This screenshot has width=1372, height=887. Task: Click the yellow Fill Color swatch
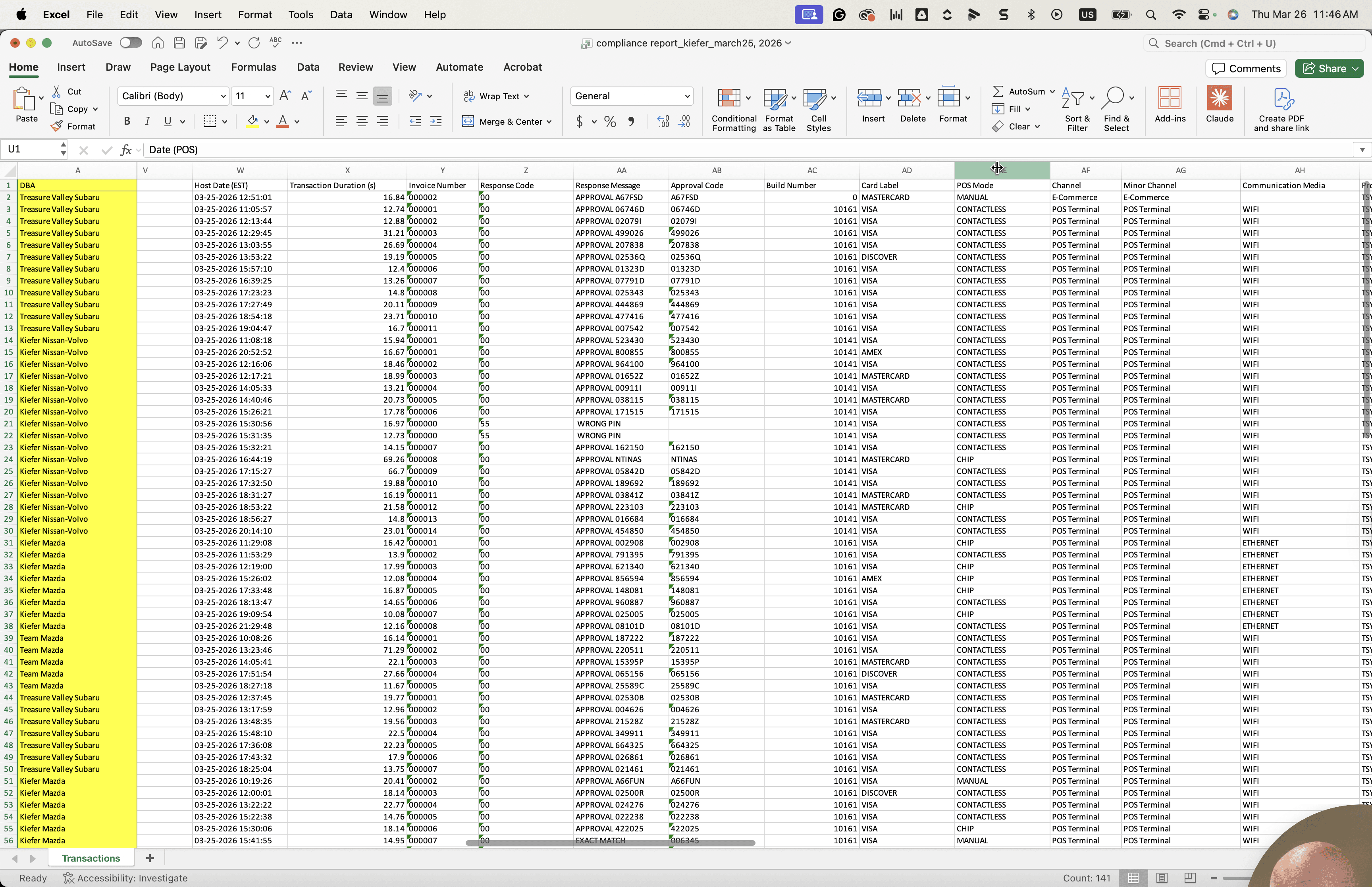pyautogui.click(x=252, y=121)
